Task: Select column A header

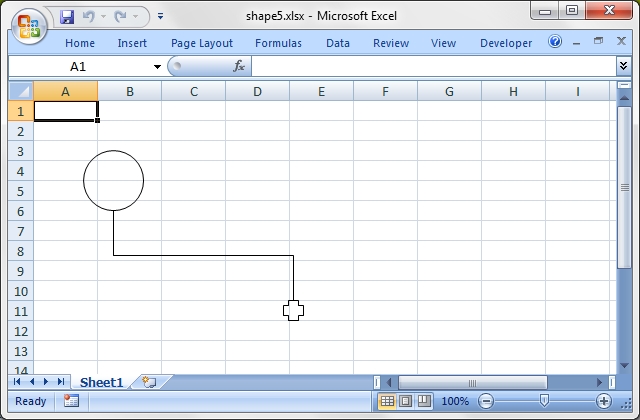Action: pyautogui.click(x=65, y=91)
